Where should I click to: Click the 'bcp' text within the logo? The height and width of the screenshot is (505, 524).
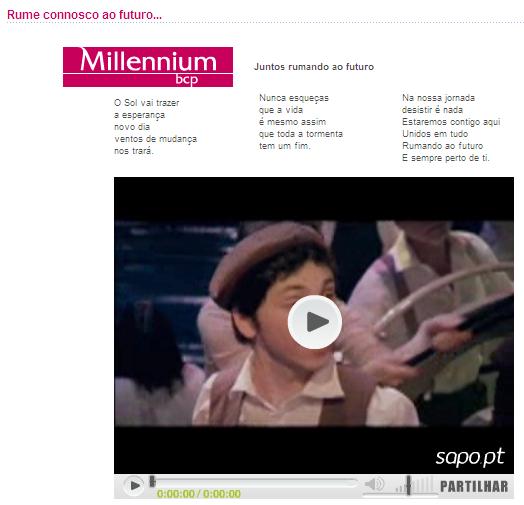187,80
